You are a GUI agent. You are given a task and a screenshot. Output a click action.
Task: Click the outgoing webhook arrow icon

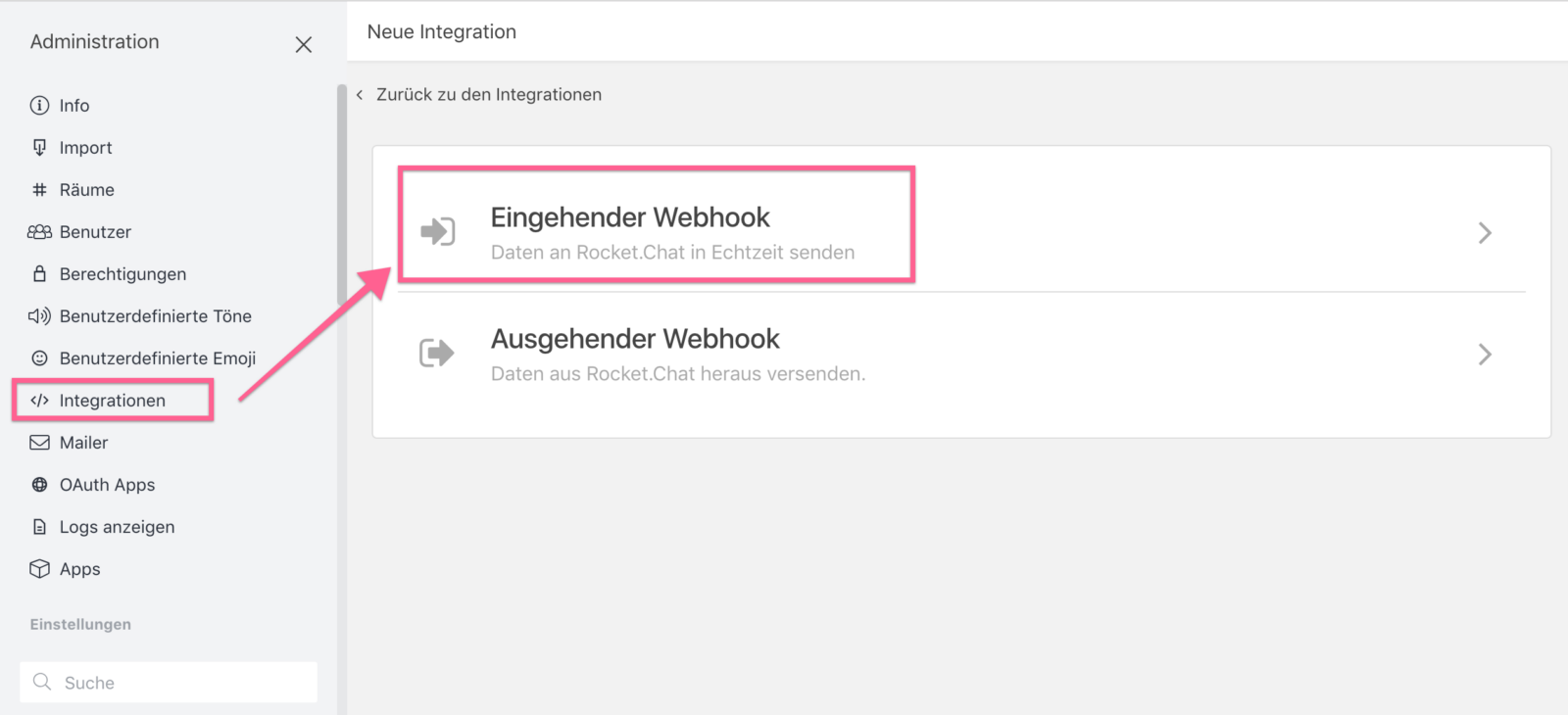438,354
